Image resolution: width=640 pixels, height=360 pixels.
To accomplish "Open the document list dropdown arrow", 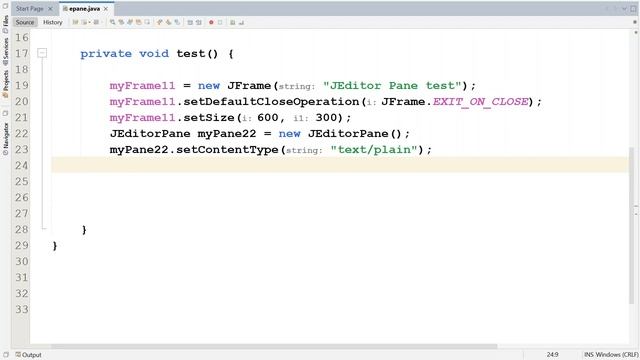I will pos(624,9).
